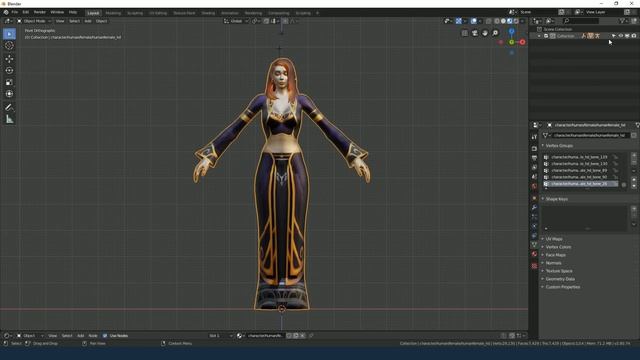The height and width of the screenshot is (360, 640).
Task: Open the File menu
Action: [x=15, y=12]
